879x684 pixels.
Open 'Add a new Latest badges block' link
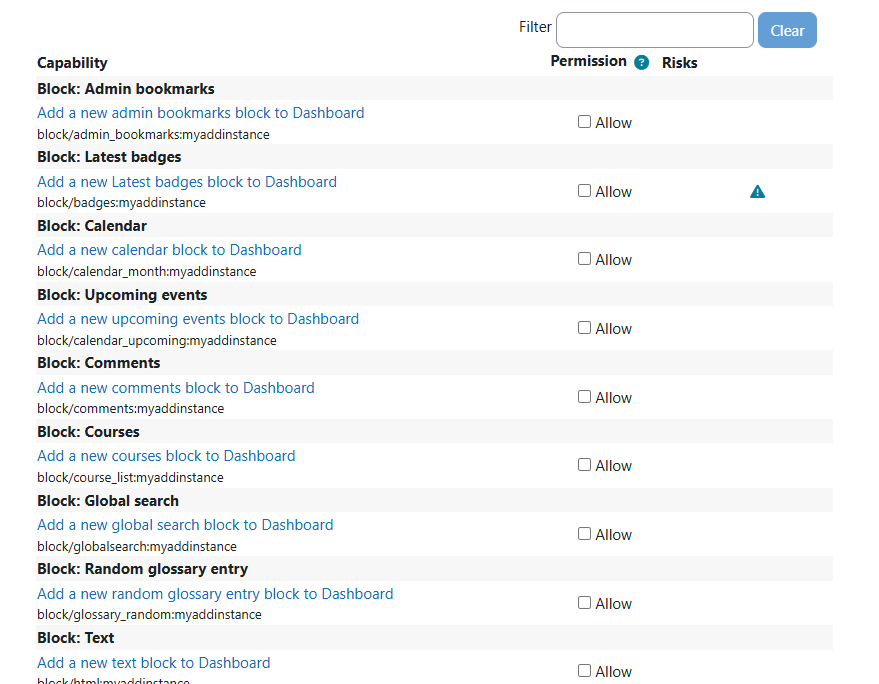(187, 182)
